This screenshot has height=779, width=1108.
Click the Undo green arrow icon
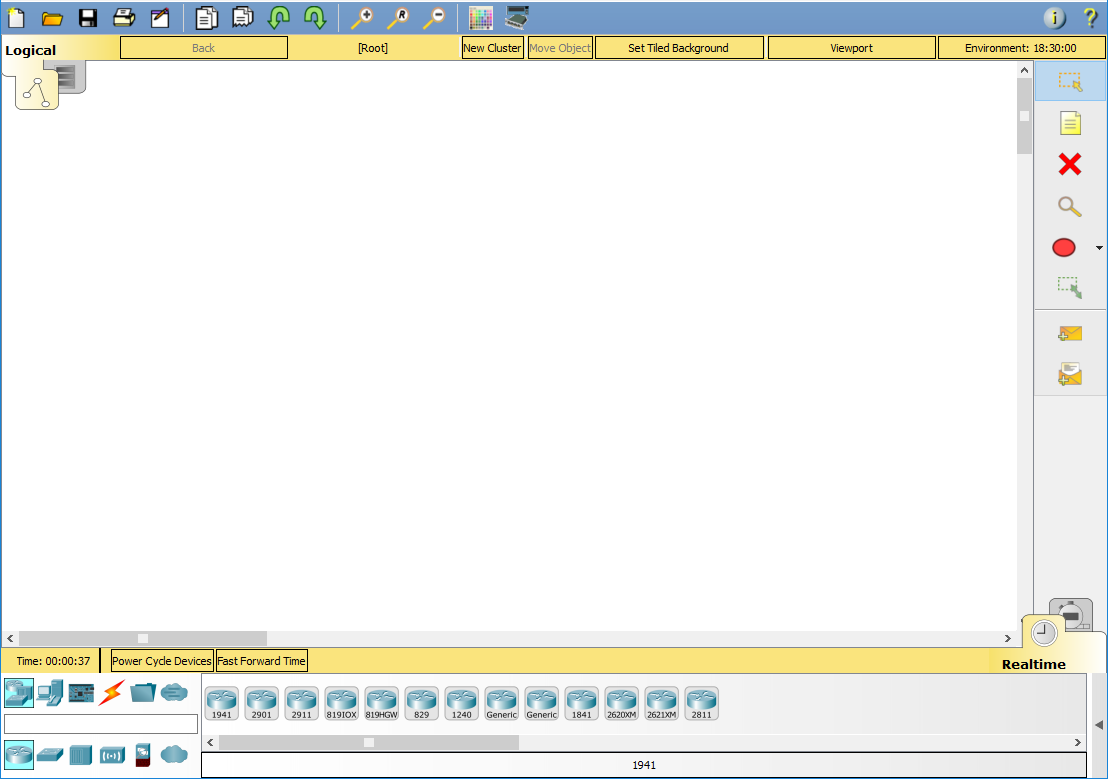tap(279, 18)
